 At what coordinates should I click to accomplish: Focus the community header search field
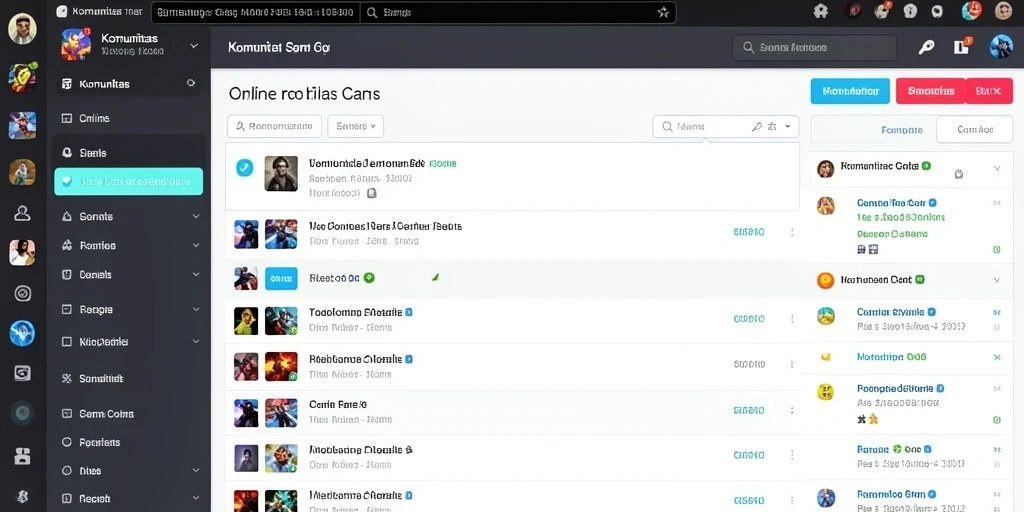(814, 48)
